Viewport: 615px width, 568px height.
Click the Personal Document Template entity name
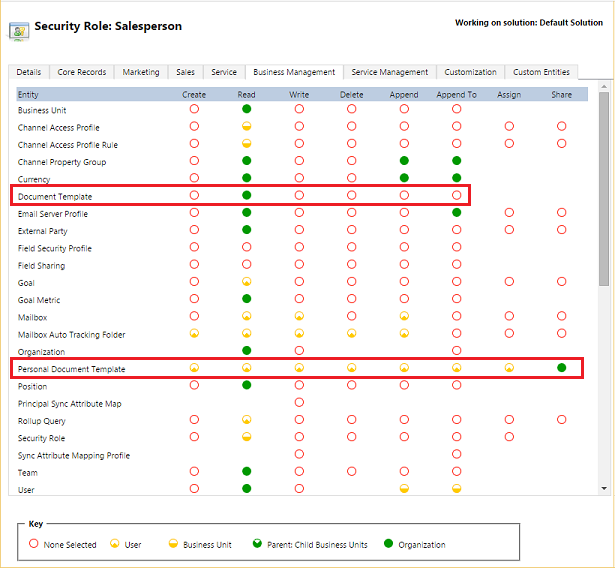pos(72,369)
